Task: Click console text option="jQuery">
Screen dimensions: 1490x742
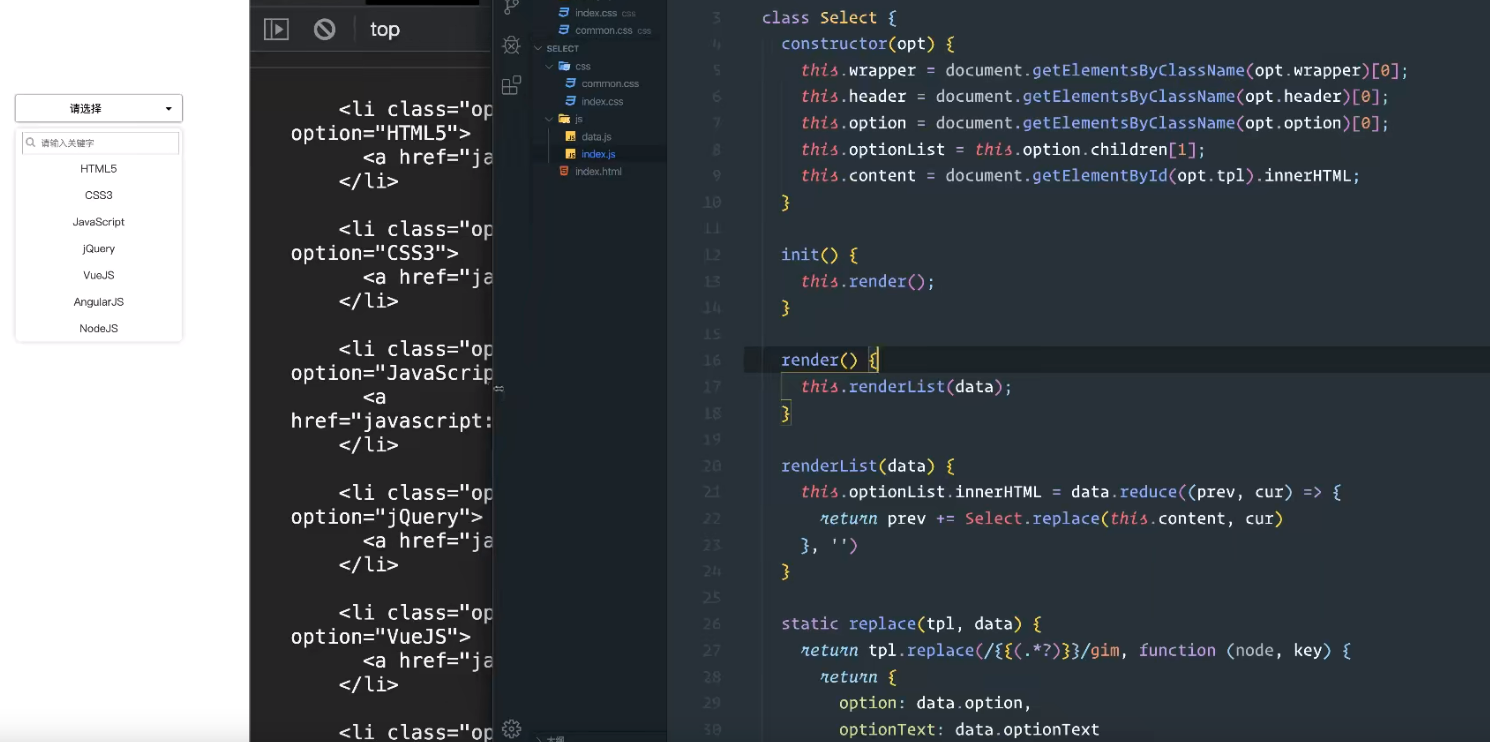Action: [386, 517]
